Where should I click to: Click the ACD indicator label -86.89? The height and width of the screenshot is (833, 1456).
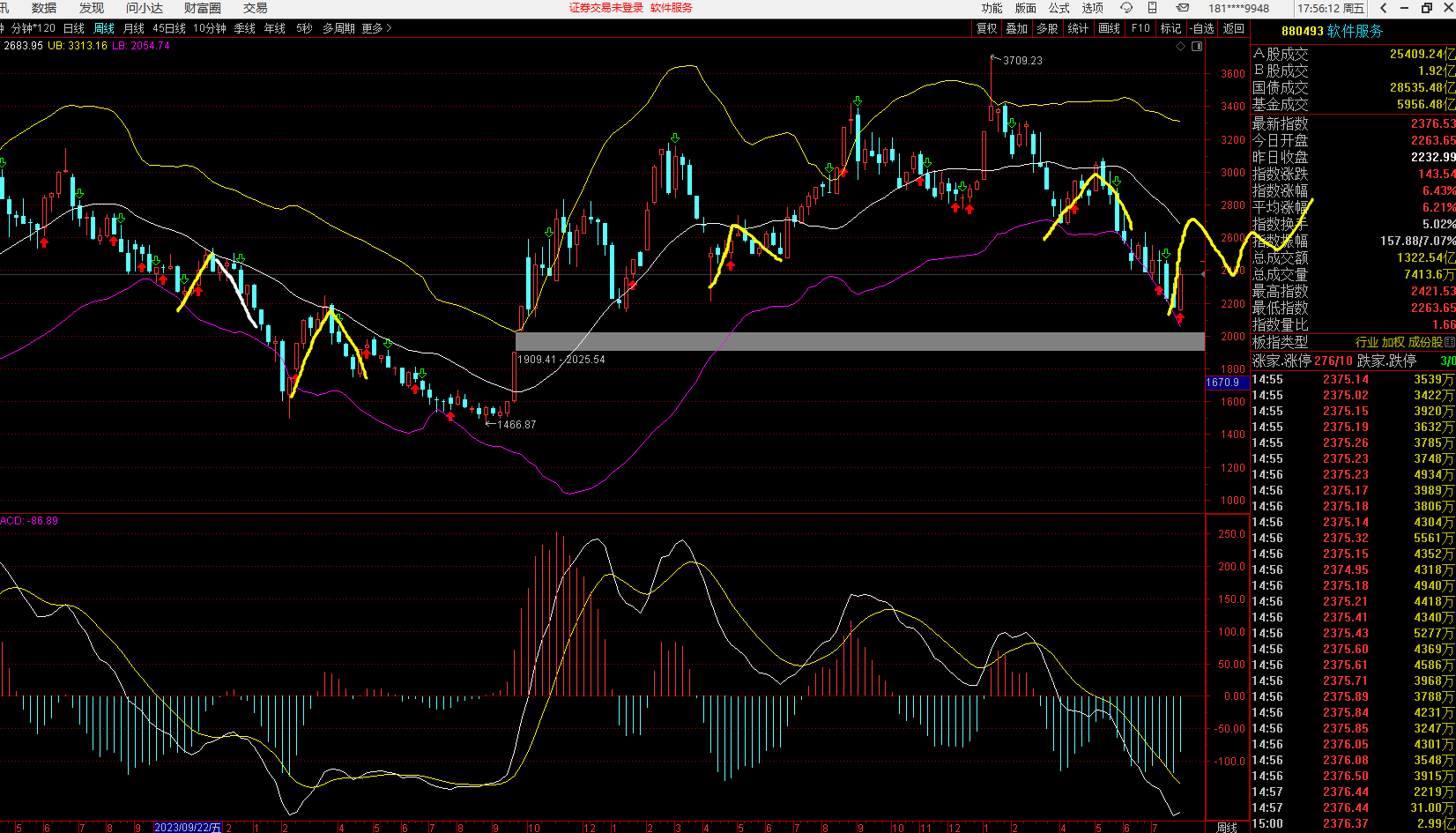pos(29,521)
